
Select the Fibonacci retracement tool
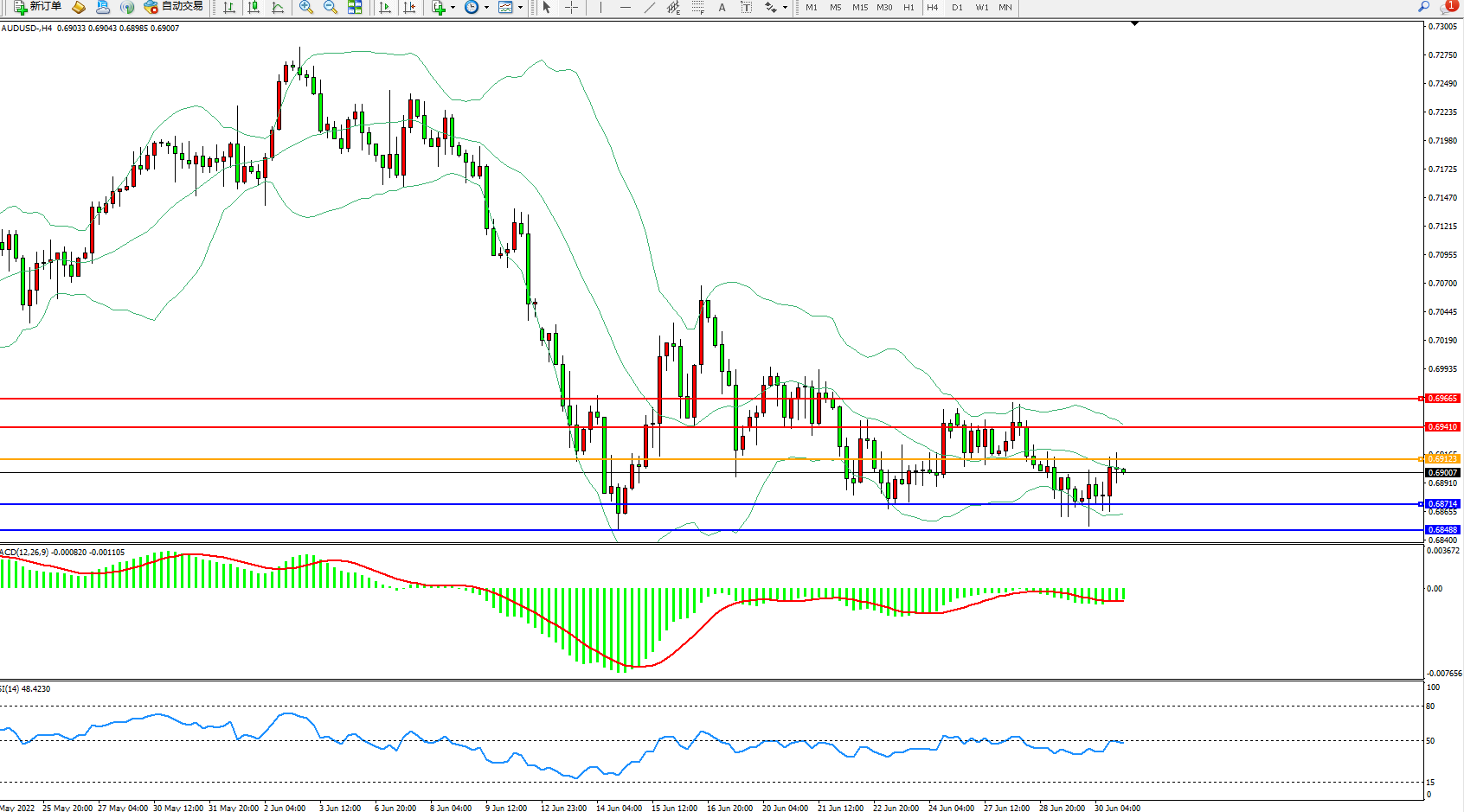pos(697,7)
